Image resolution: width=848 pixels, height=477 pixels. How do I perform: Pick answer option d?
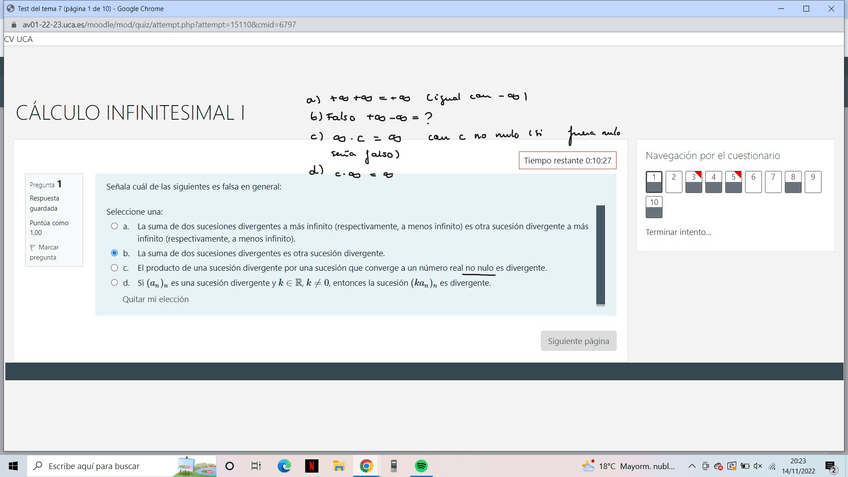[x=114, y=283]
